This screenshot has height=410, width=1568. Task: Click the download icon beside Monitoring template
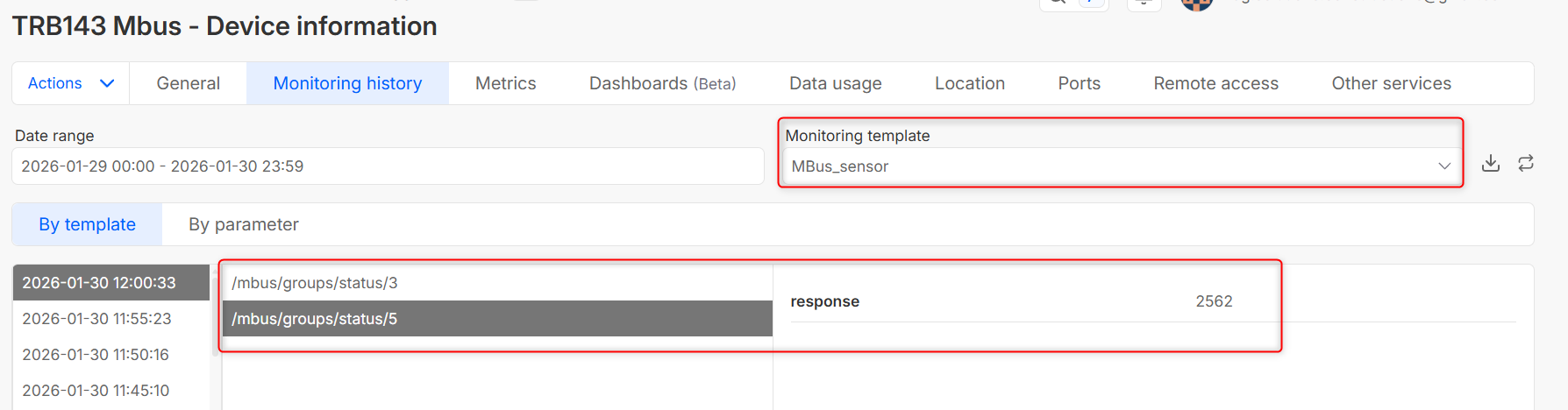coord(1491,163)
